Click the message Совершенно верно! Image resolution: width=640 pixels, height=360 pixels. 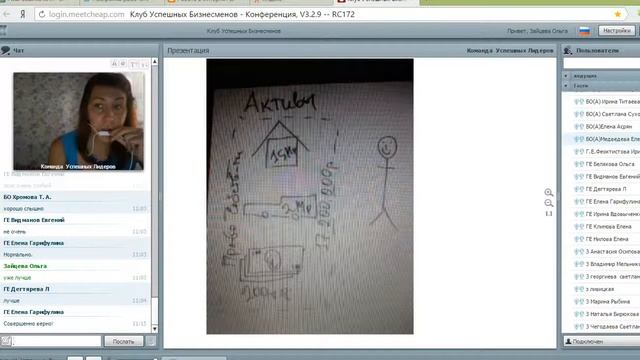29,324
